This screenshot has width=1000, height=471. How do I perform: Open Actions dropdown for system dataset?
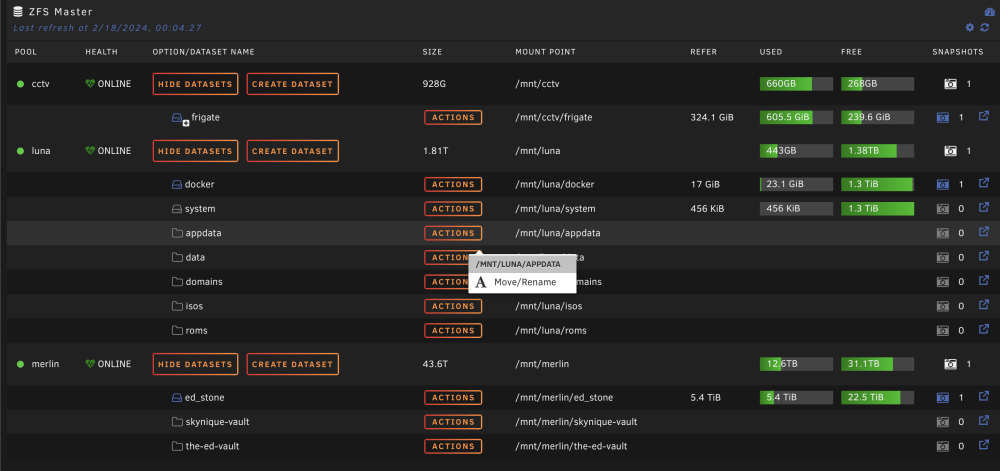[x=453, y=209]
